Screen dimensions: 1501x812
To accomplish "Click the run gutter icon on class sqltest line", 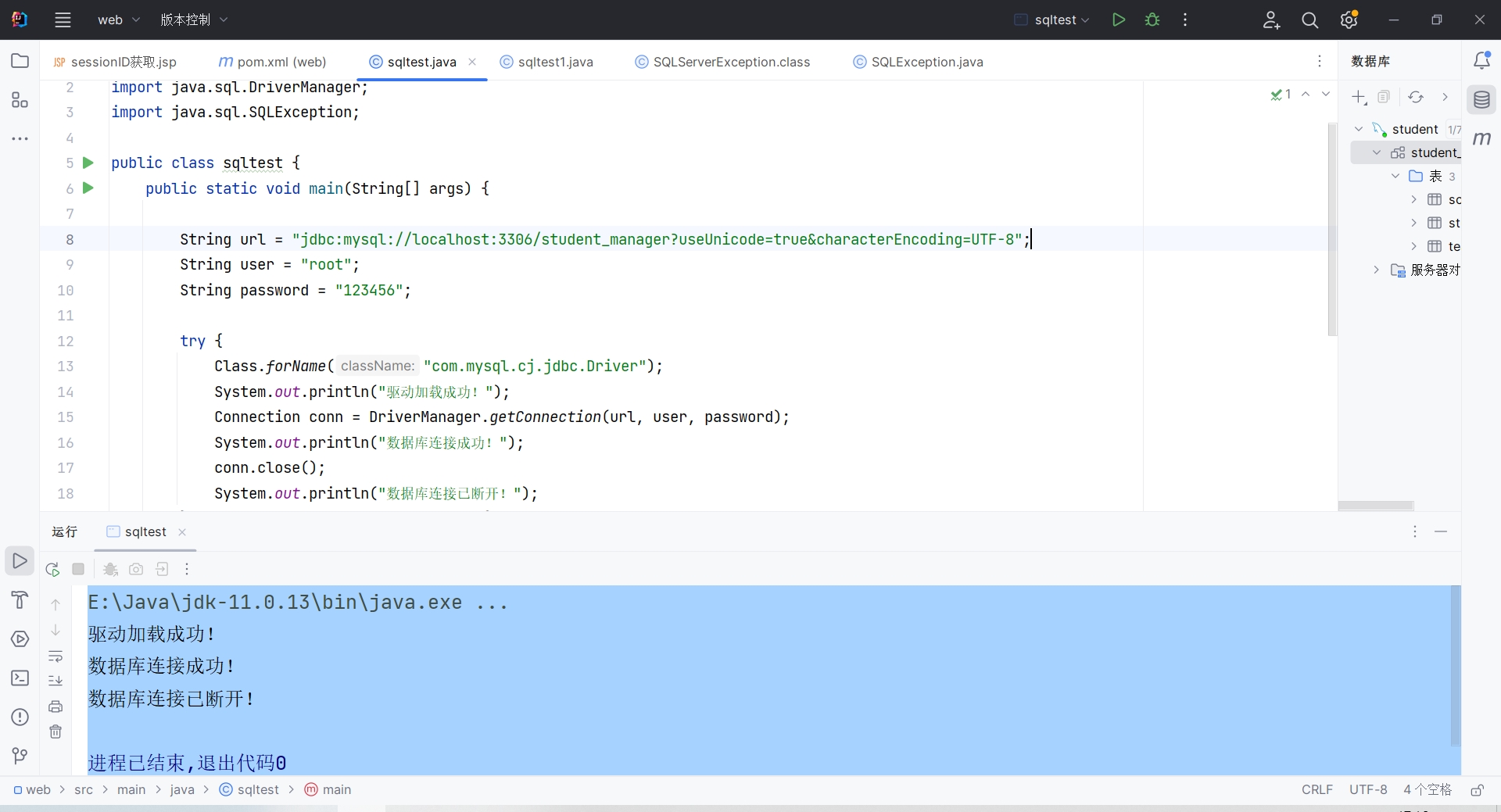I will tap(88, 163).
